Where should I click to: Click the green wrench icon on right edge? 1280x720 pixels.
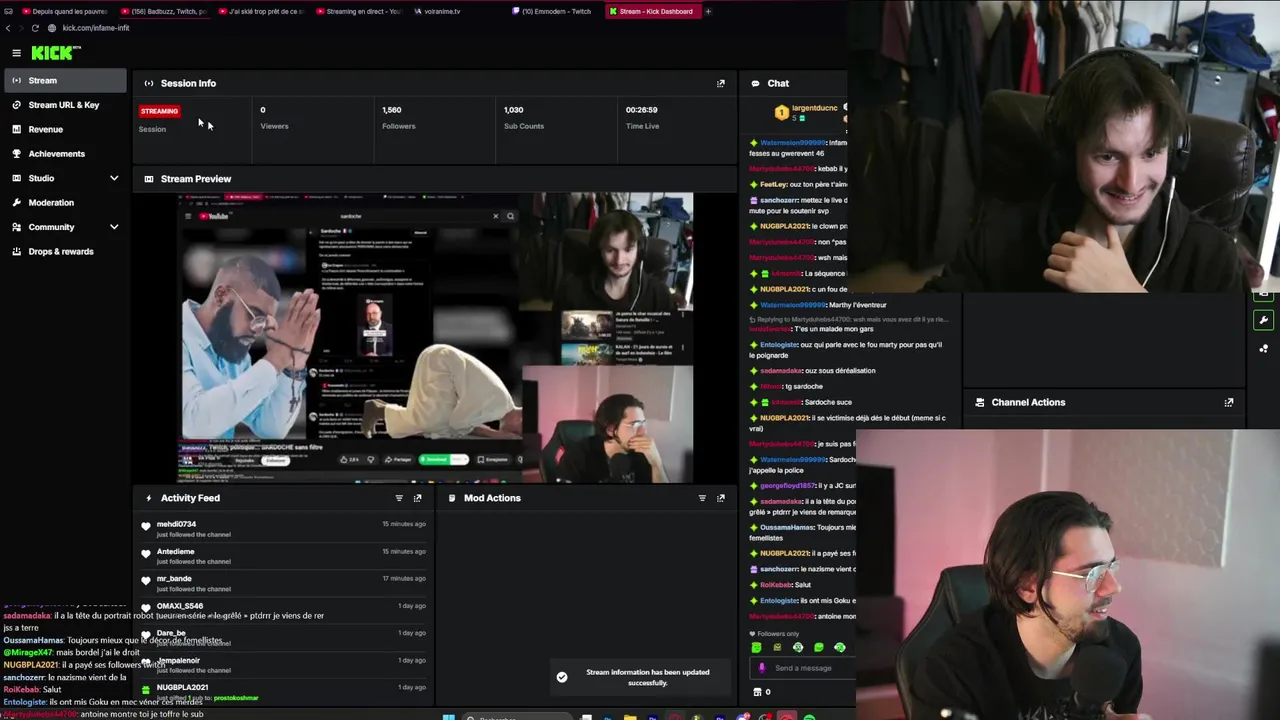[1264, 320]
